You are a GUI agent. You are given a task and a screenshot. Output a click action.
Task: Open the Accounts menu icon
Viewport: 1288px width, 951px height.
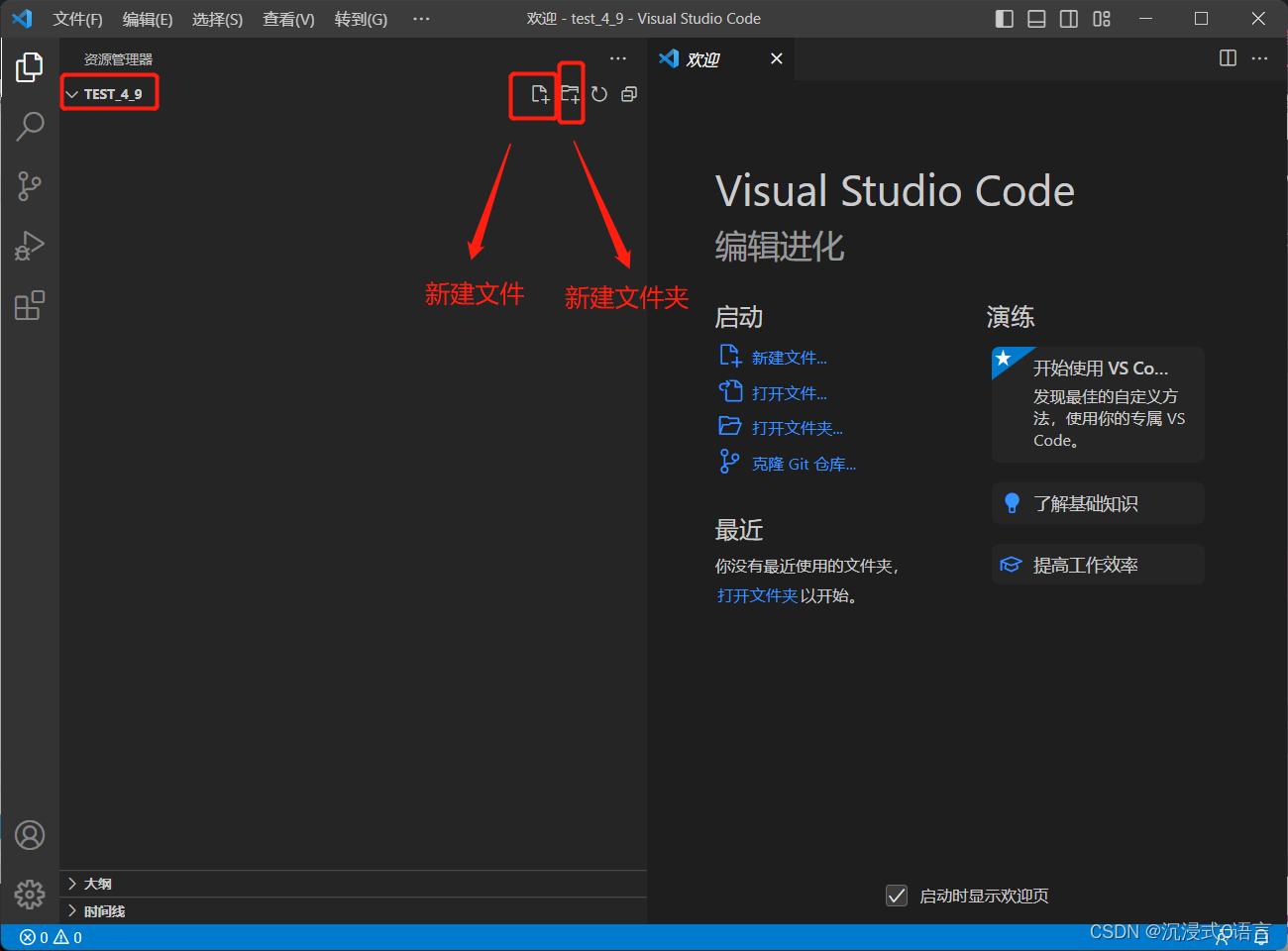tap(30, 835)
